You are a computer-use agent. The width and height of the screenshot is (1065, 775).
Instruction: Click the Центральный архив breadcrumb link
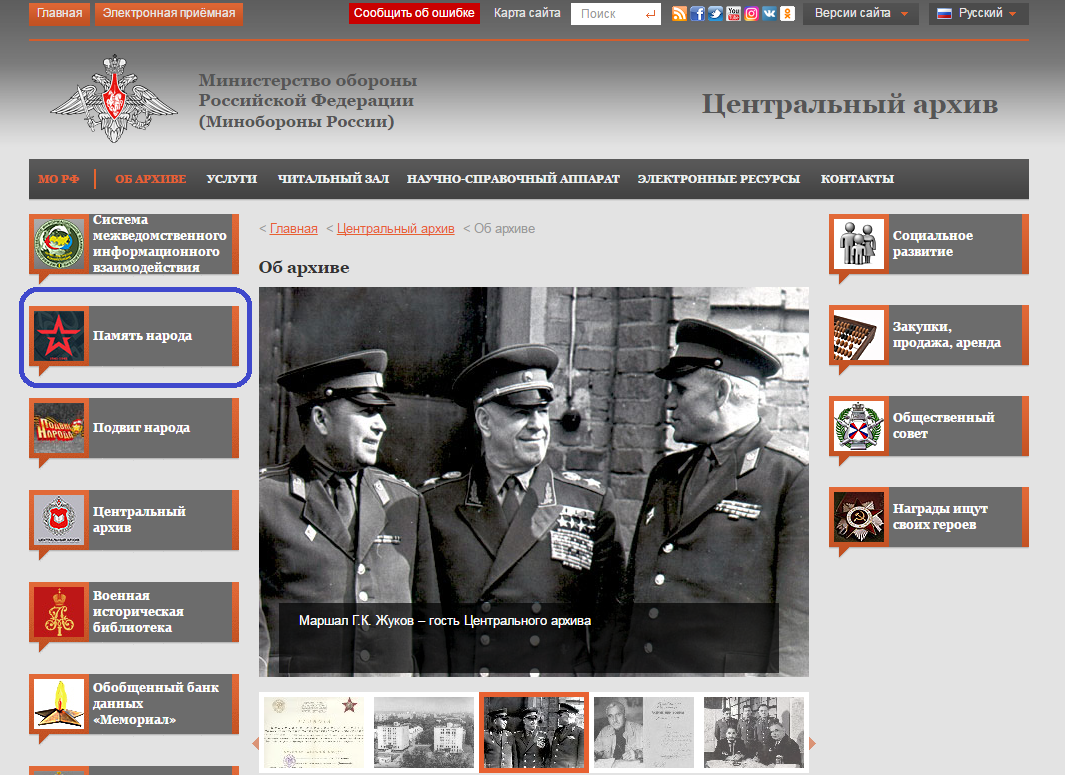coord(395,229)
